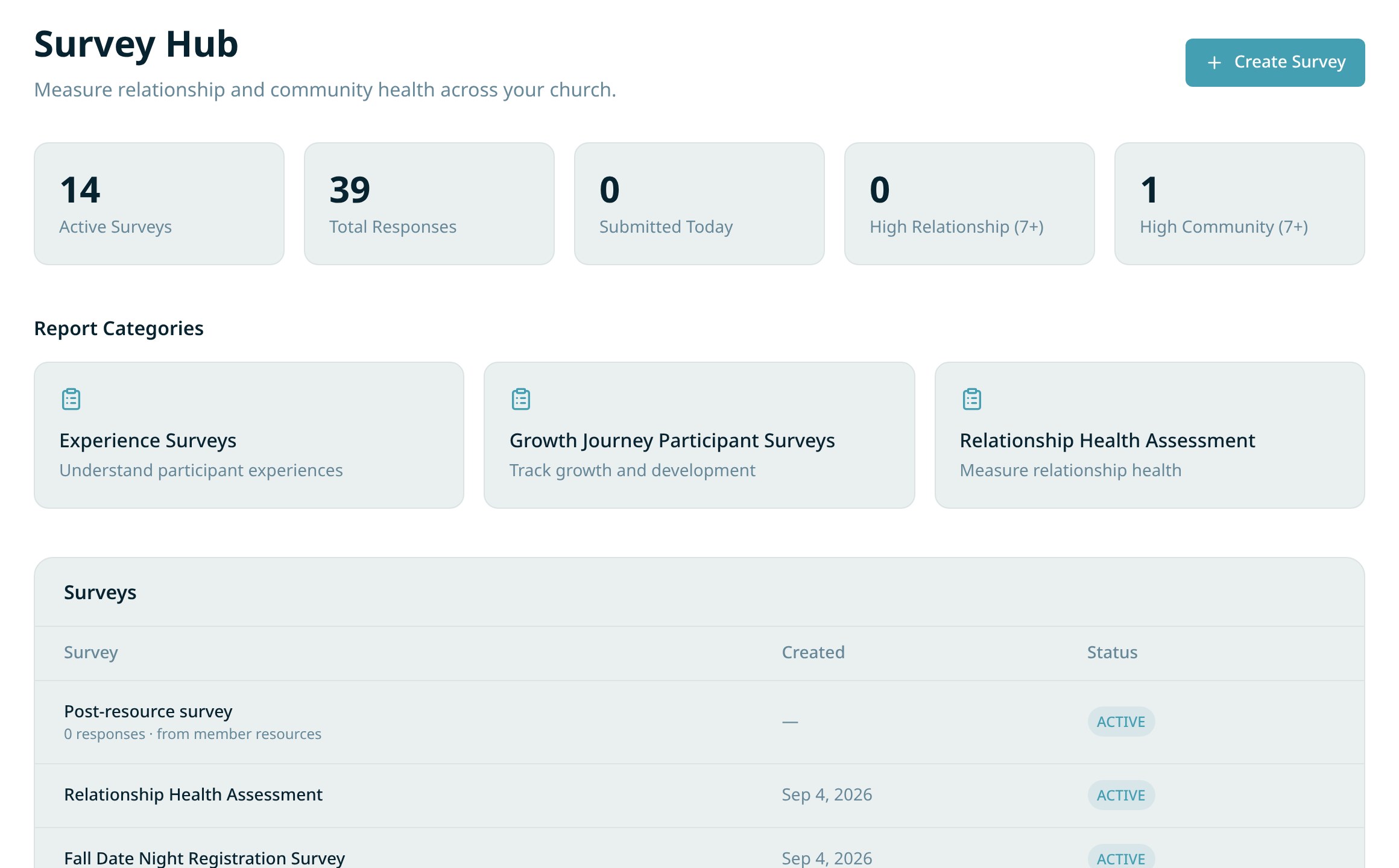Select the High Community (7+) stat card
The height and width of the screenshot is (868, 1399).
pyautogui.click(x=1240, y=204)
